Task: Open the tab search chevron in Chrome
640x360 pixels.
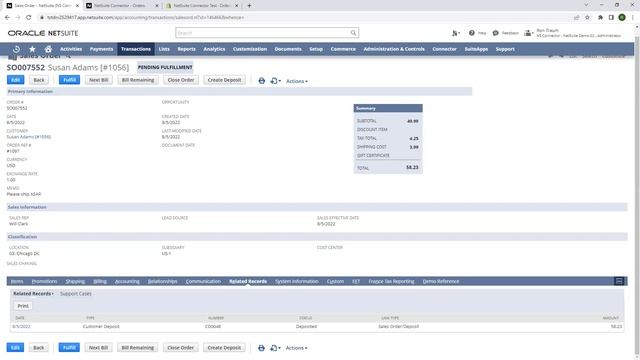Action: pyautogui.click(x=586, y=5)
